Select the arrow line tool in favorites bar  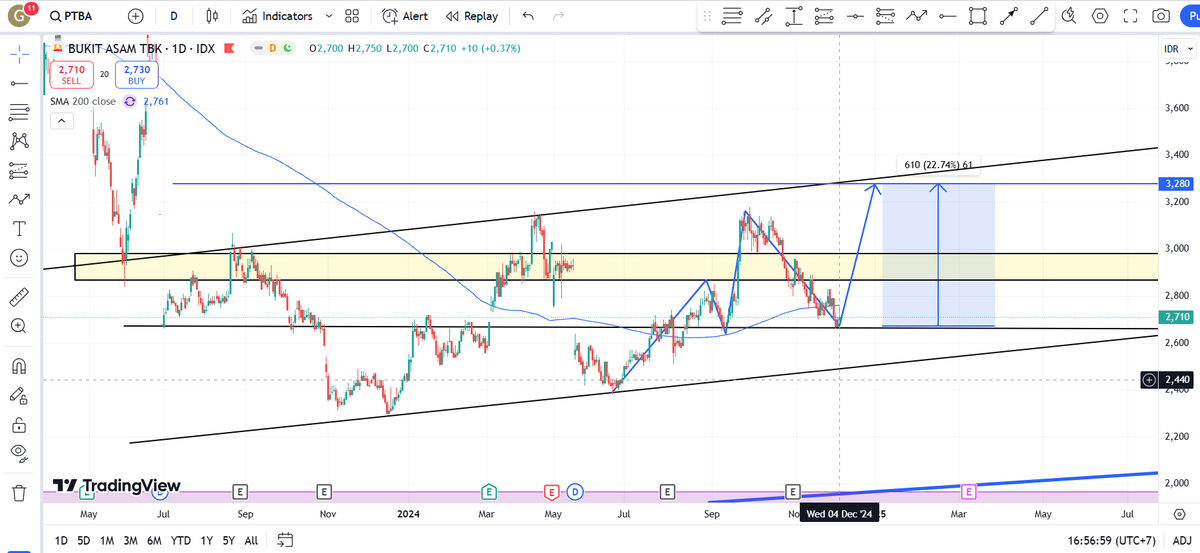1009,16
